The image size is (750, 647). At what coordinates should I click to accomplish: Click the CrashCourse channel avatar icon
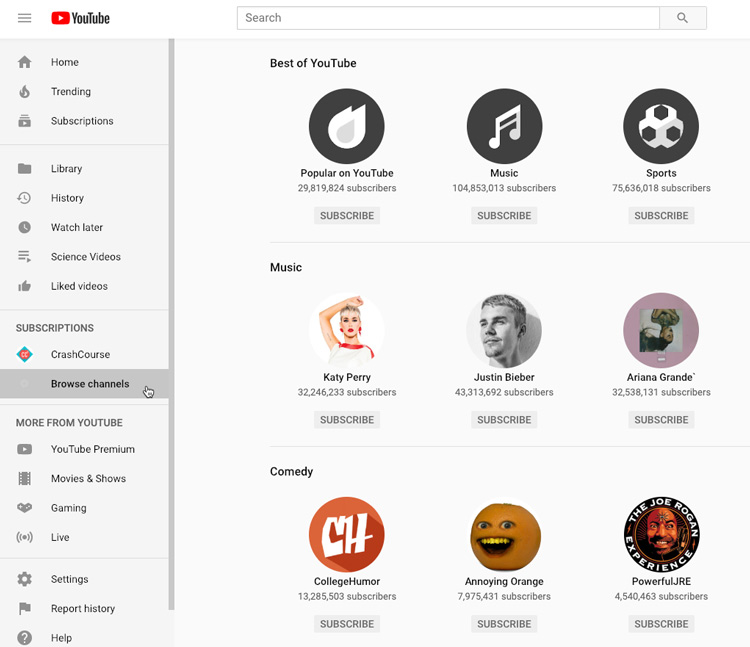[x=24, y=354]
